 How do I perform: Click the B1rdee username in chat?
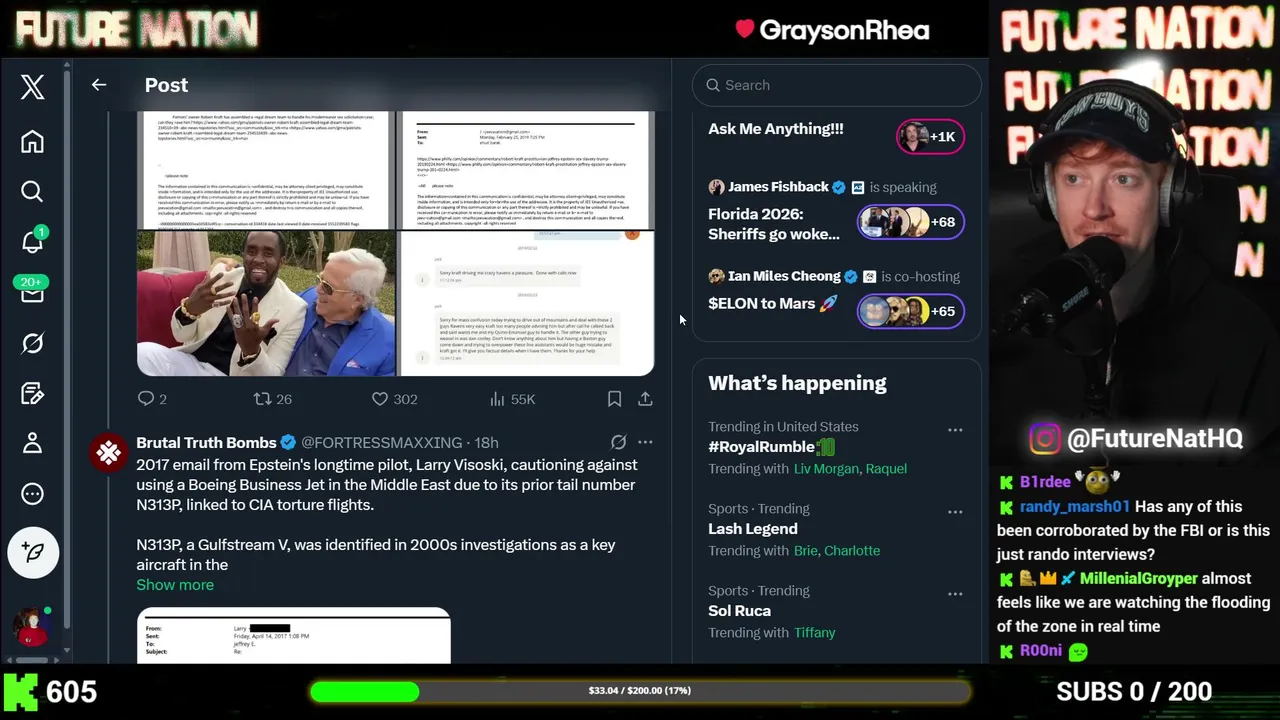[x=1045, y=482]
